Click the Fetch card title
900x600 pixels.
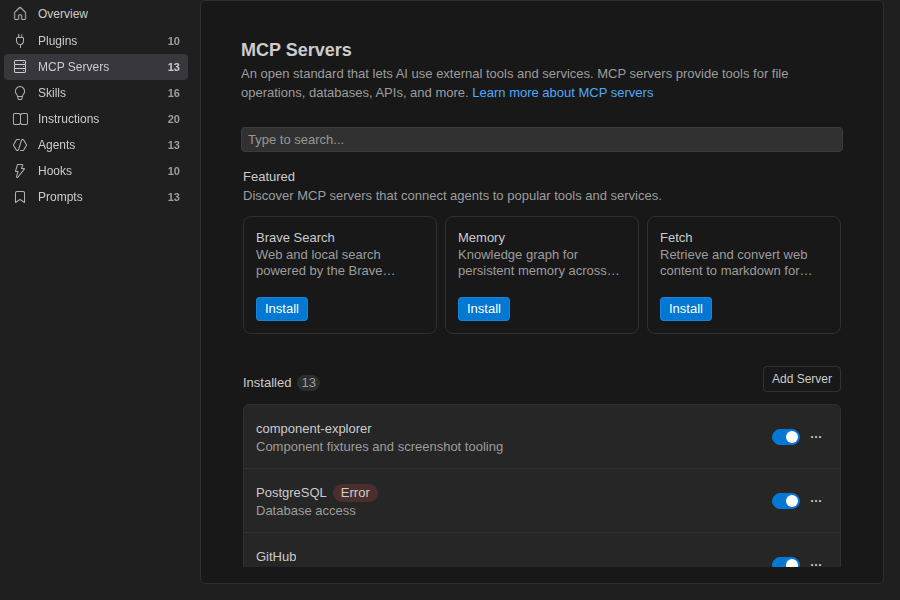pyautogui.click(x=676, y=238)
